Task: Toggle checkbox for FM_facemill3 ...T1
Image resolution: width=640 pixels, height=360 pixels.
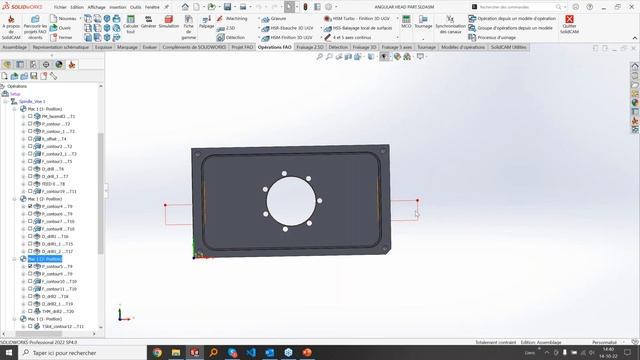Action: click(x=30, y=116)
